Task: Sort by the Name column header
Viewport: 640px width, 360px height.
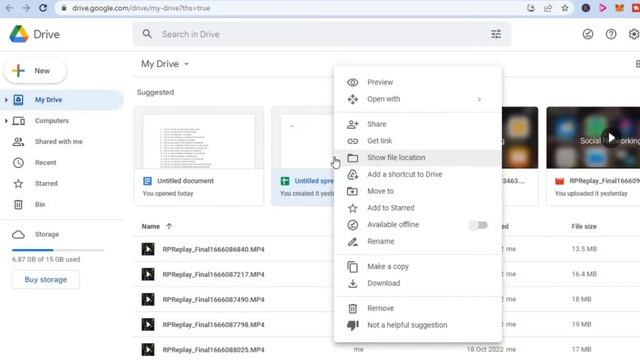Action: pos(151,226)
